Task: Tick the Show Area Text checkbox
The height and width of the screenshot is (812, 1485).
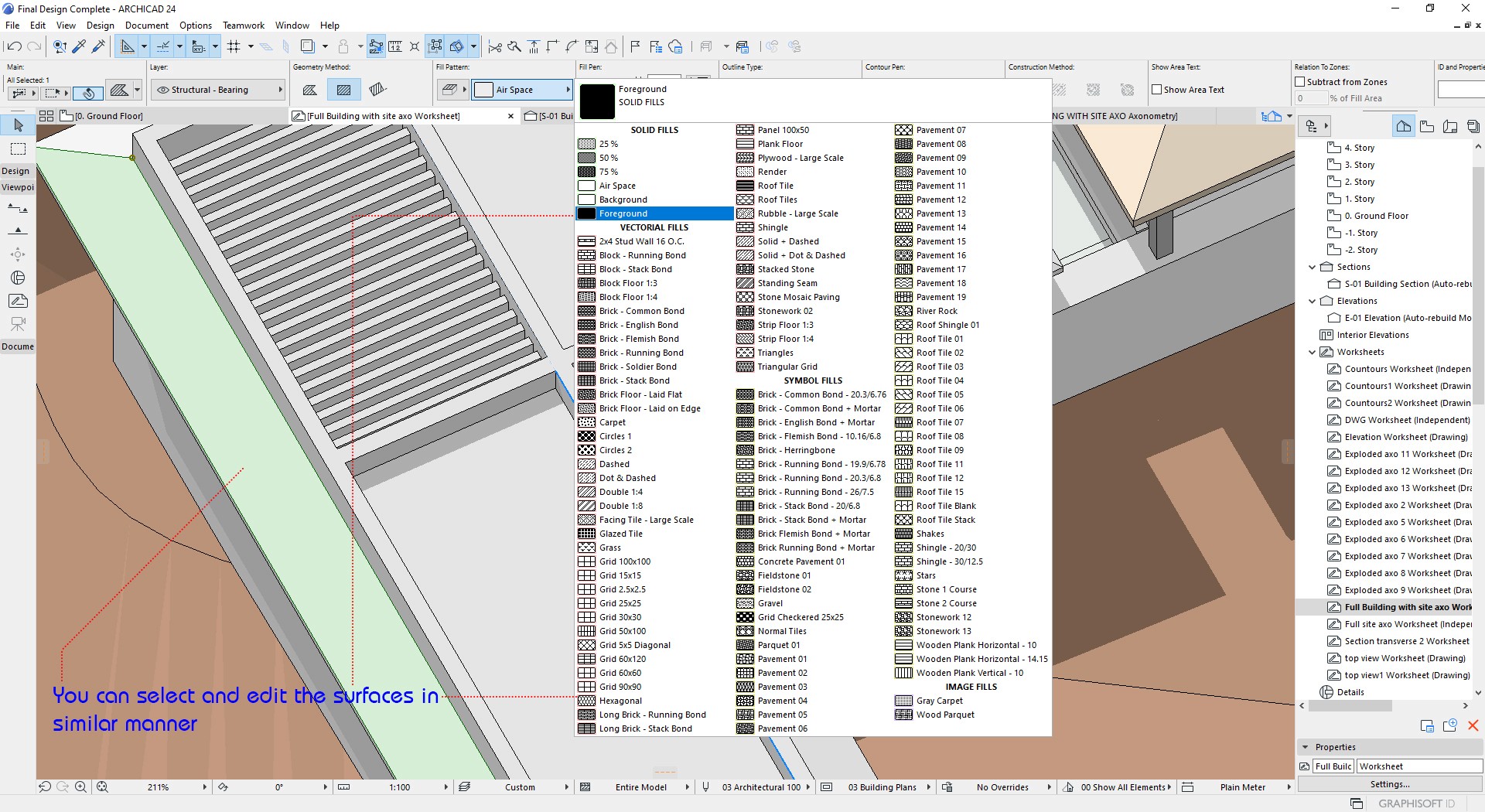Action: coord(1157,90)
